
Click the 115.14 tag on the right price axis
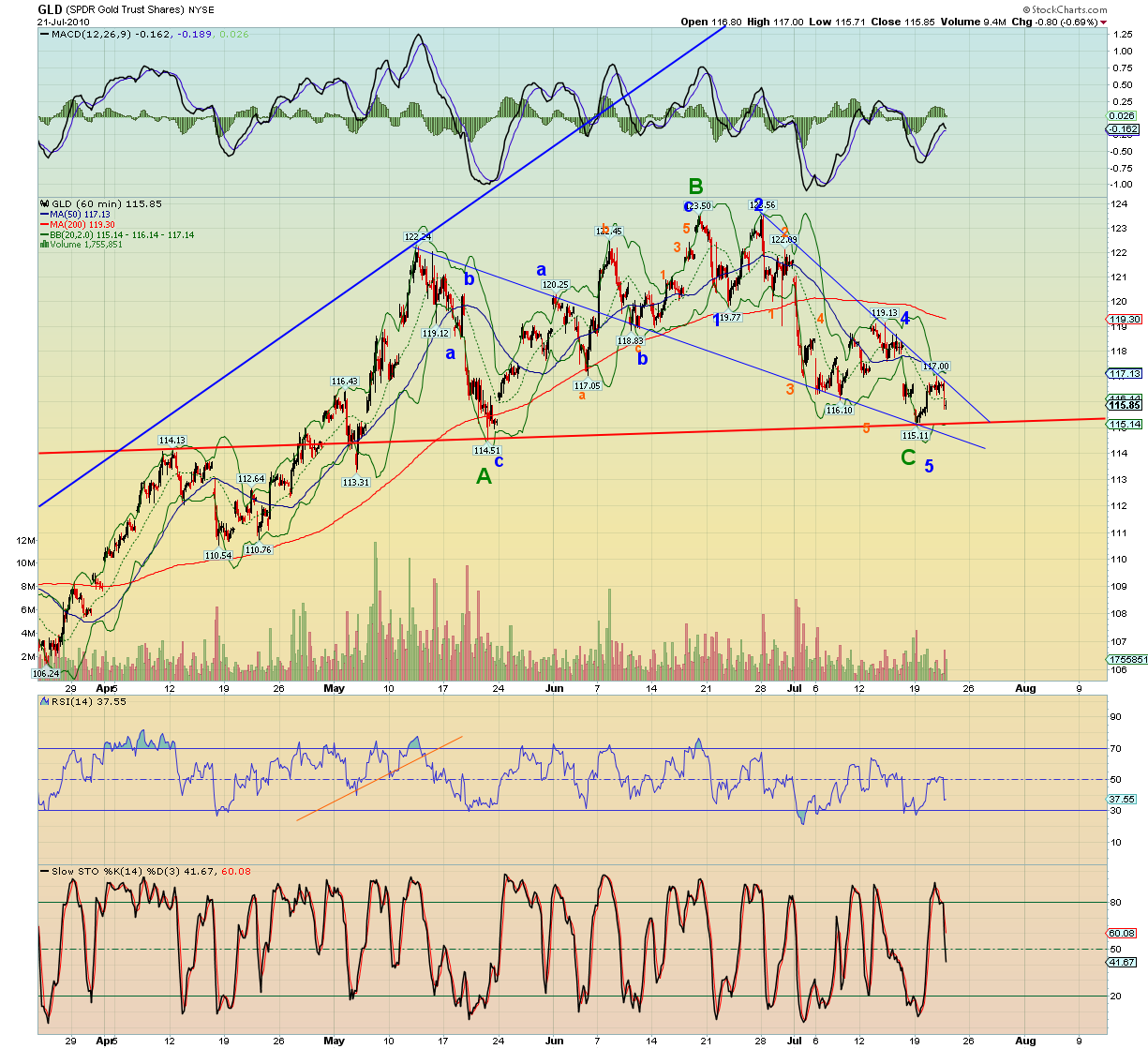click(x=1124, y=425)
